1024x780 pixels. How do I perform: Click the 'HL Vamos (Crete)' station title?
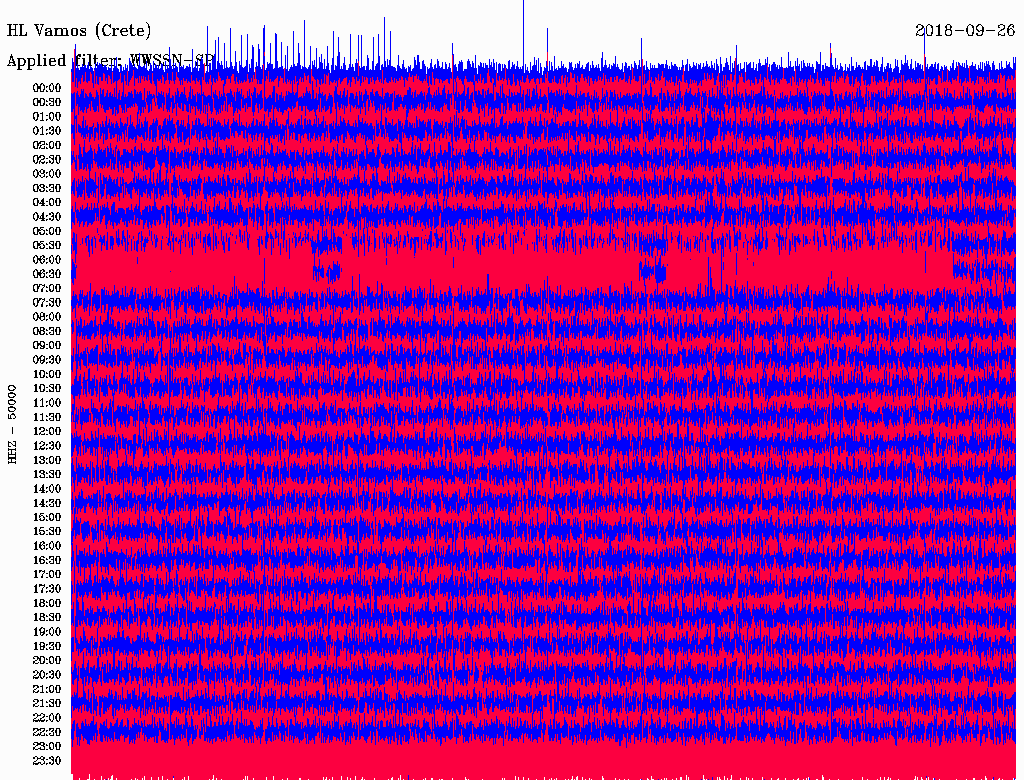pyautogui.click(x=79, y=31)
